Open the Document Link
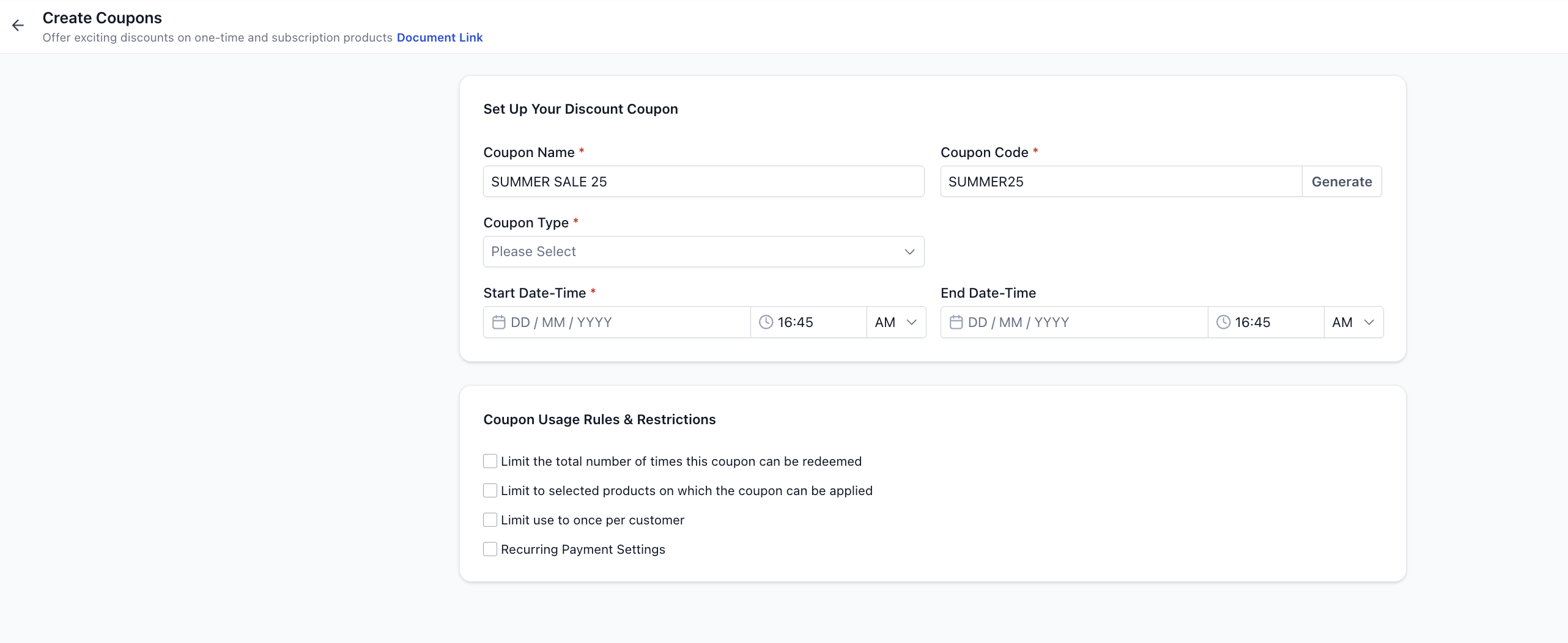The height and width of the screenshot is (643, 1568). click(439, 37)
